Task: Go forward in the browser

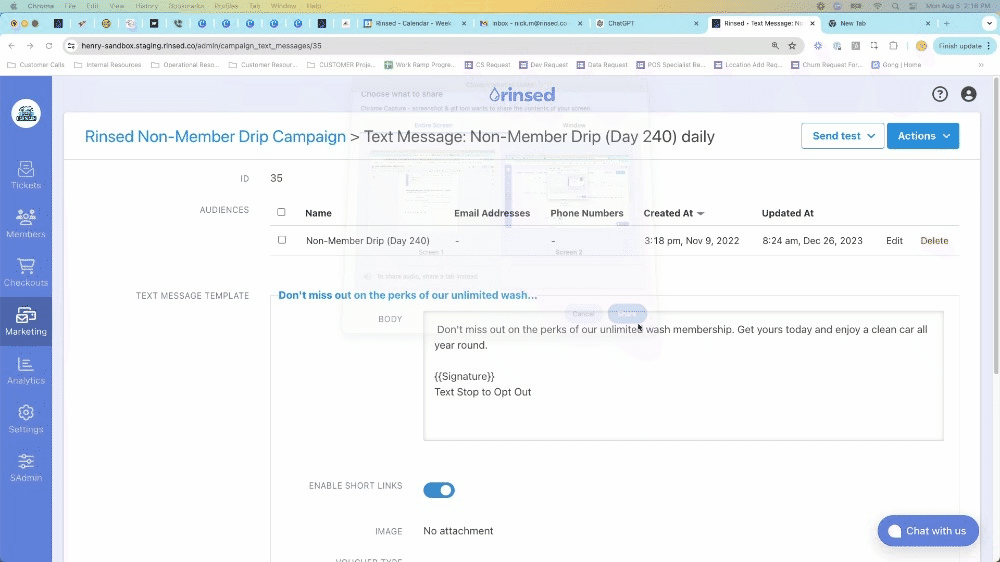Action: (30, 46)
